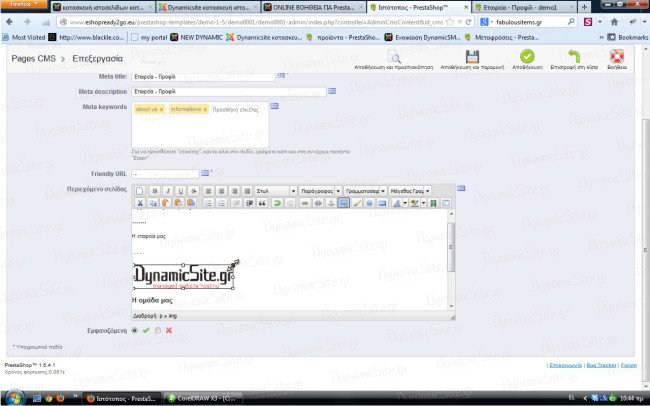Open the Bug Tracker footer link

[x=601, y=365]
